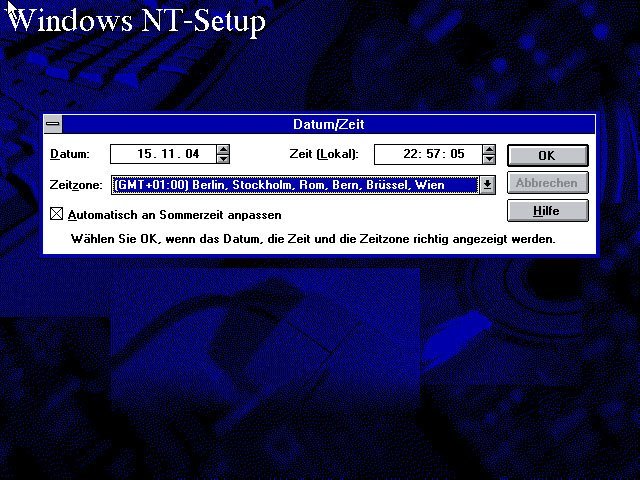This screenshot has height=480, width=640.
Task: Select the seconds value 05 in Zeit
Action: click(x=458, y=155)
